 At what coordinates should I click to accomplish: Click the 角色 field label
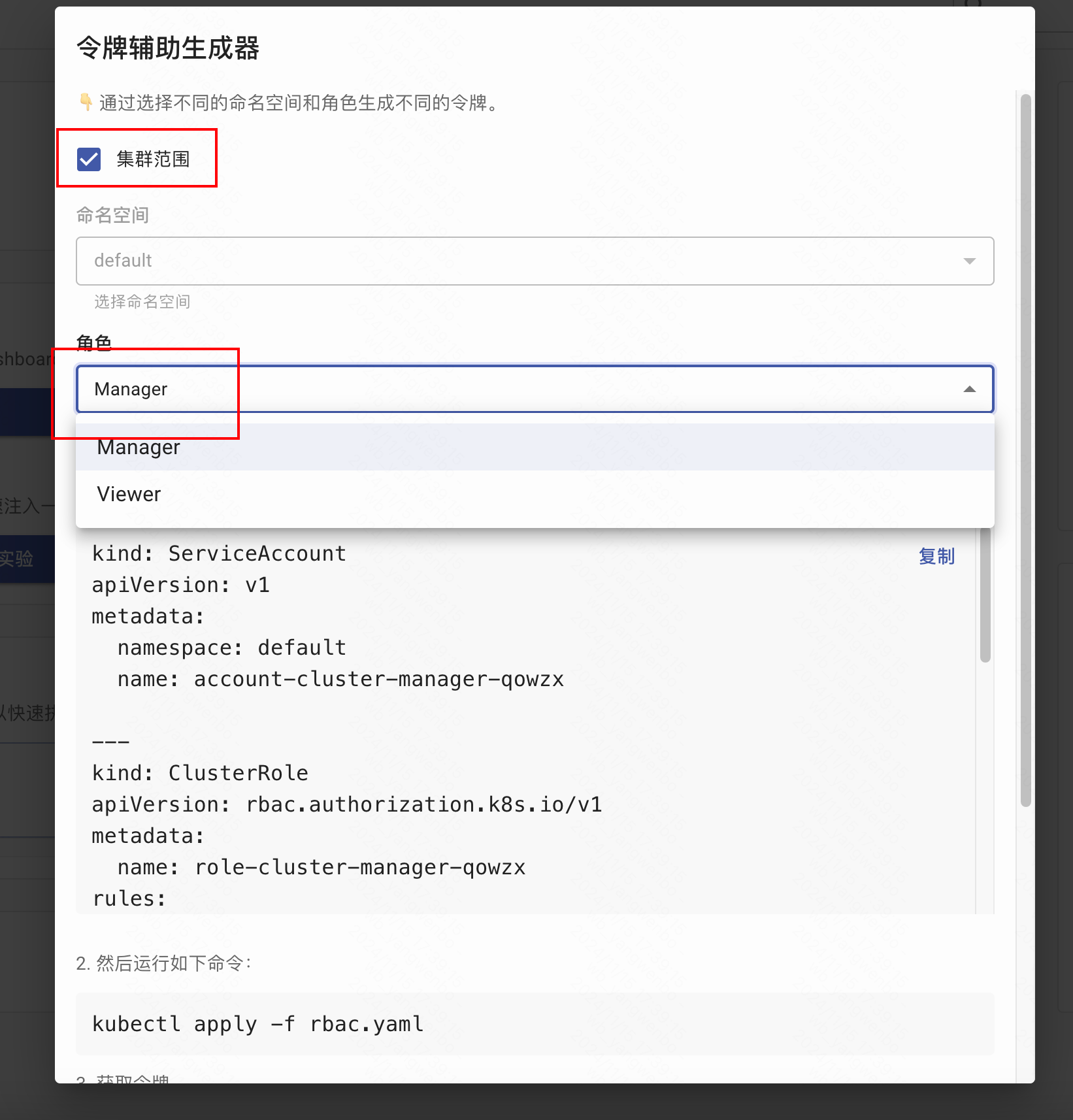94,342
